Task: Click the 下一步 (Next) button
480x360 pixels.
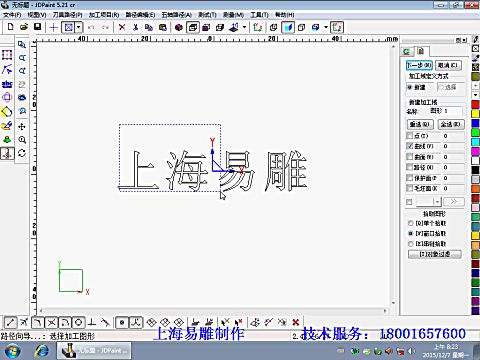Action: (x=419, y=65)
